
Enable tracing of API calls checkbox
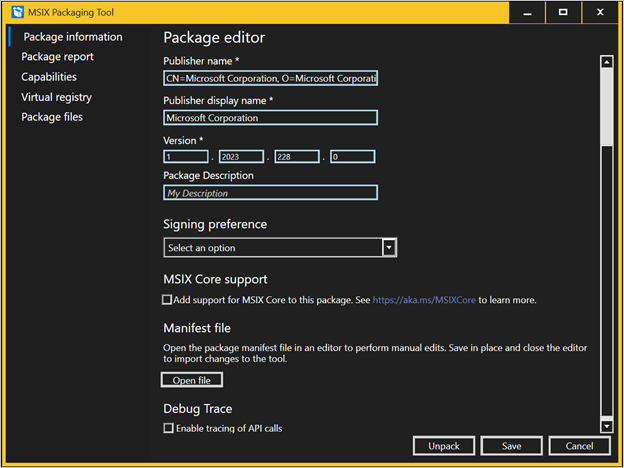click(x=169, y=428)
